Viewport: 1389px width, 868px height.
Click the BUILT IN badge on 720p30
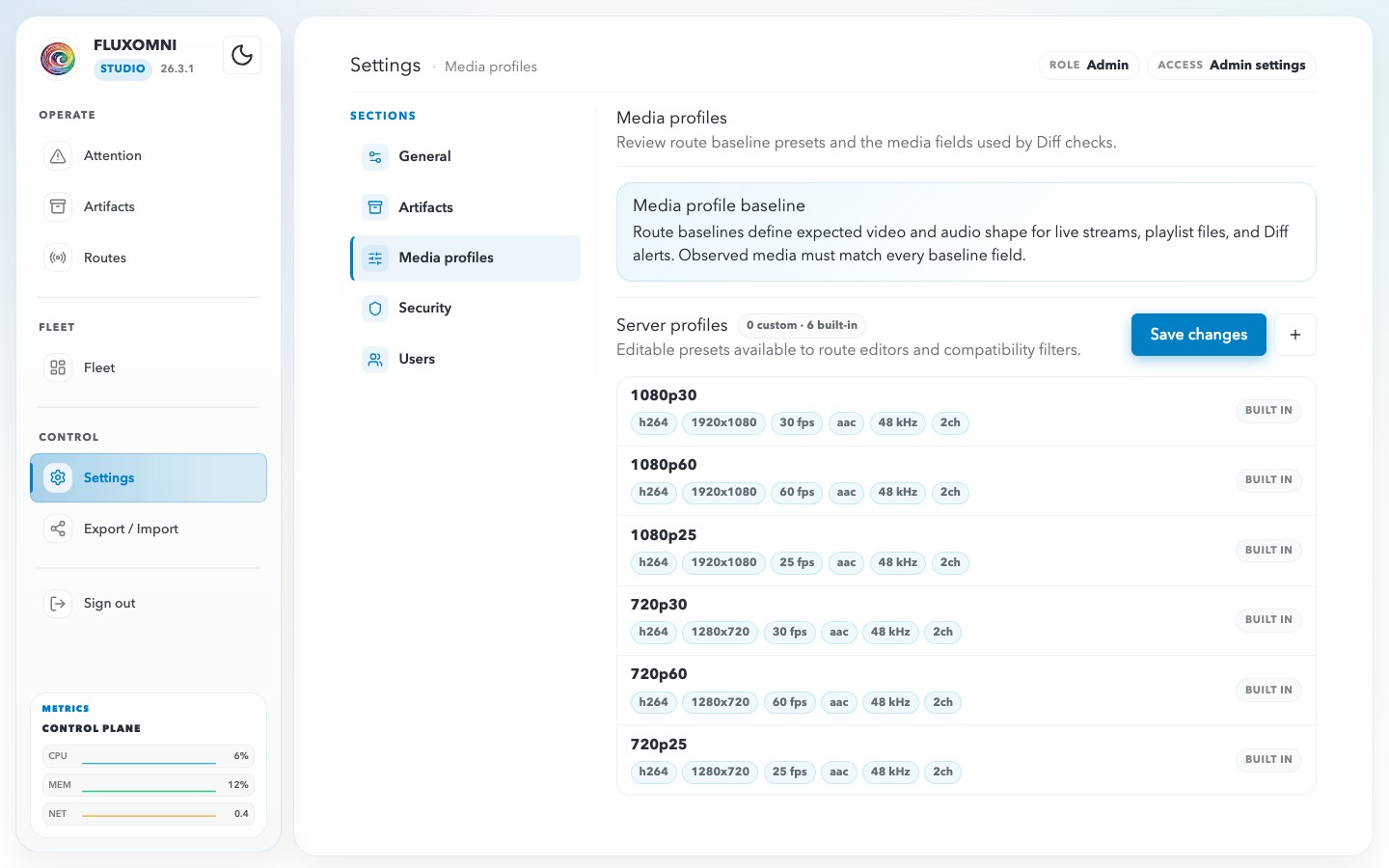(x=1268, y=620)
